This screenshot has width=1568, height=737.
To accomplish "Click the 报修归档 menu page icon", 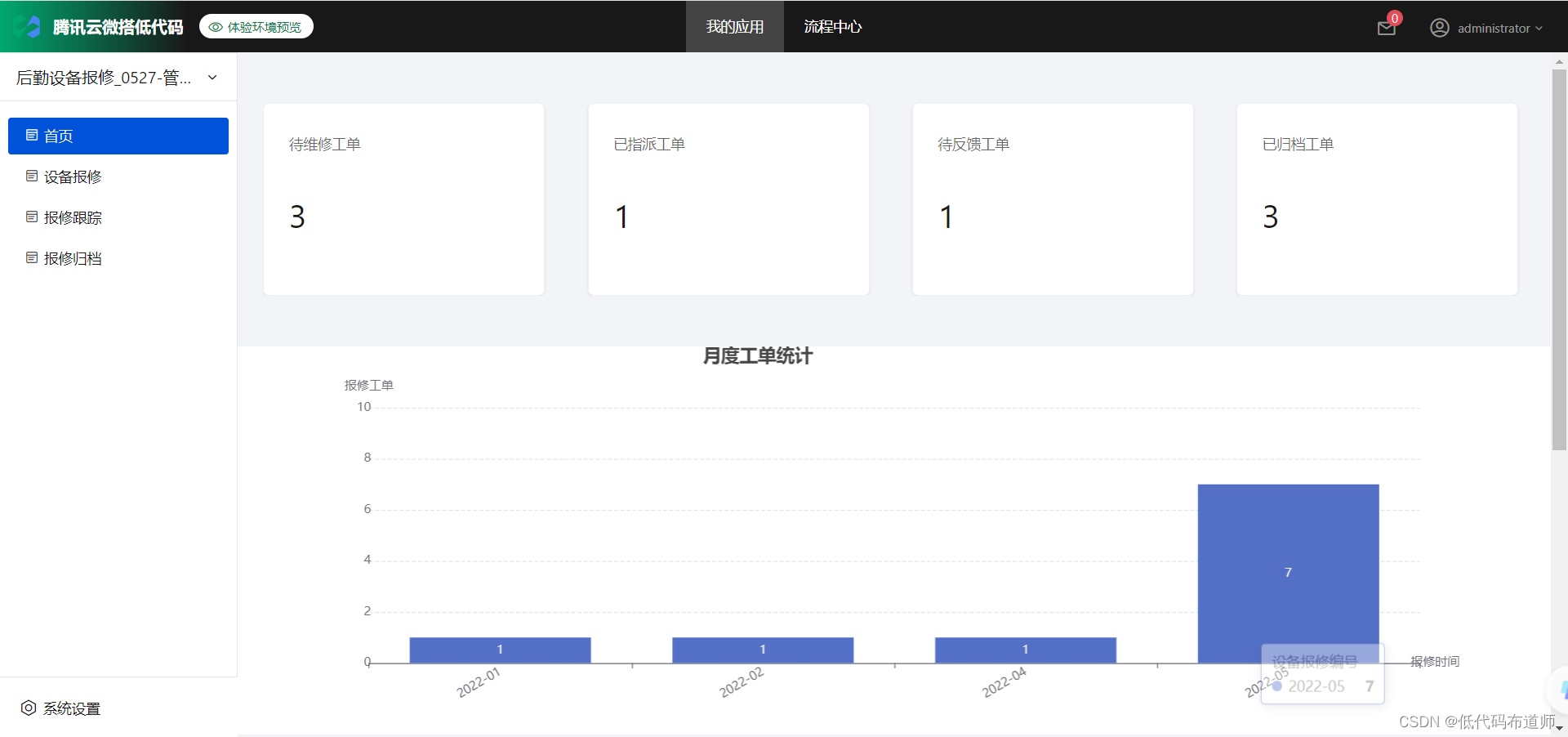I will 32,257.
